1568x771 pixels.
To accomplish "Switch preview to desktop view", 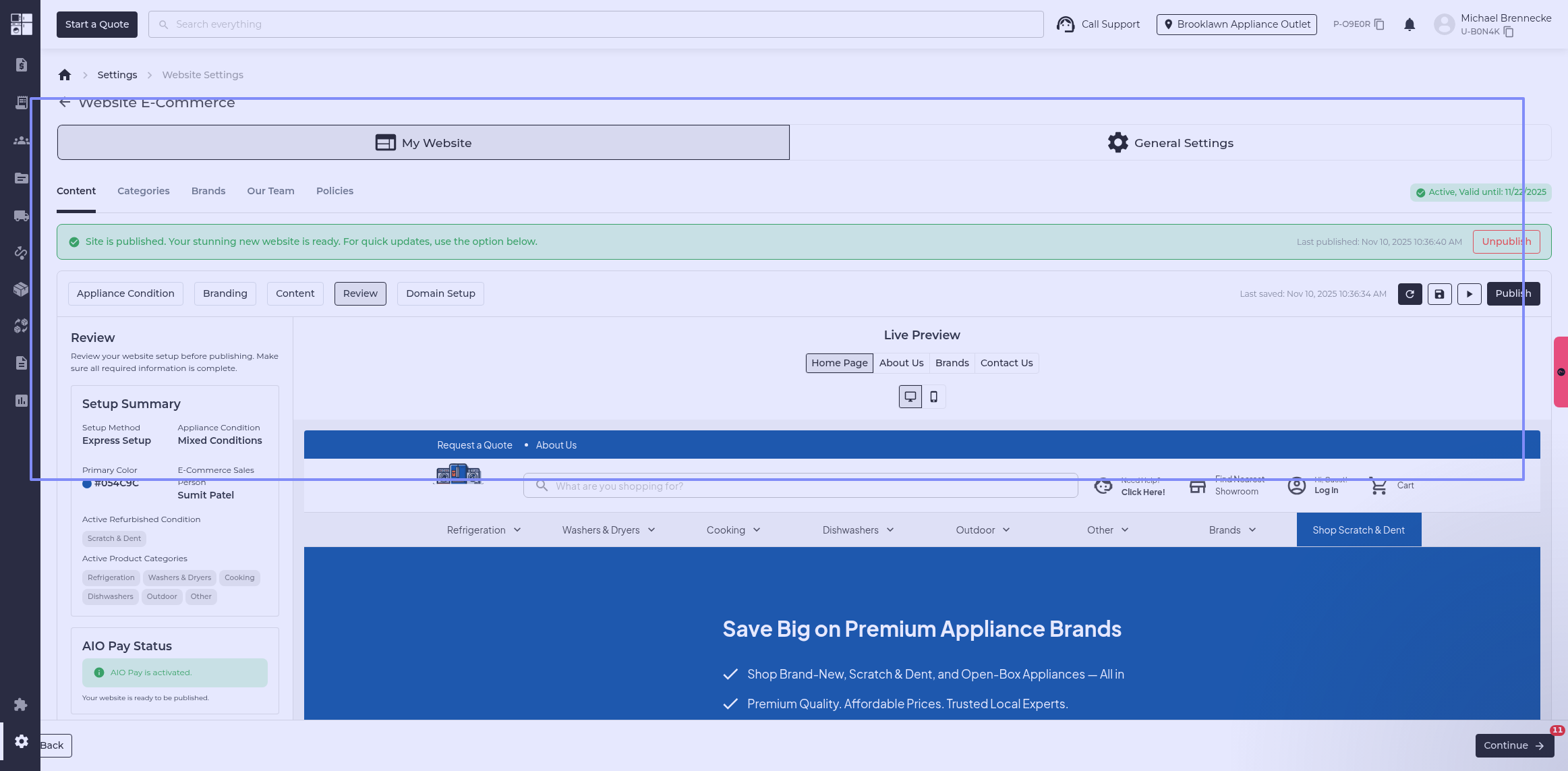I will coord(910,397).
